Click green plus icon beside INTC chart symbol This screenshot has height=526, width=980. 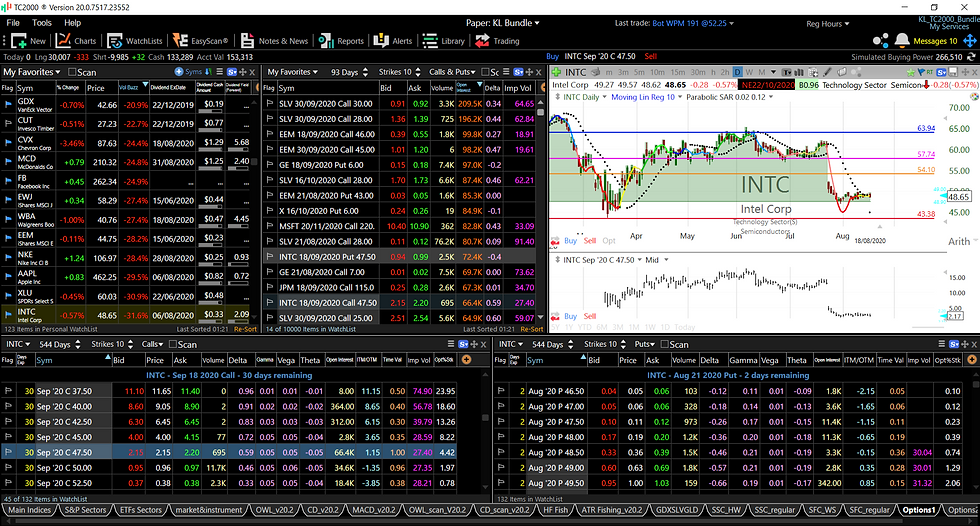point(556,72)
